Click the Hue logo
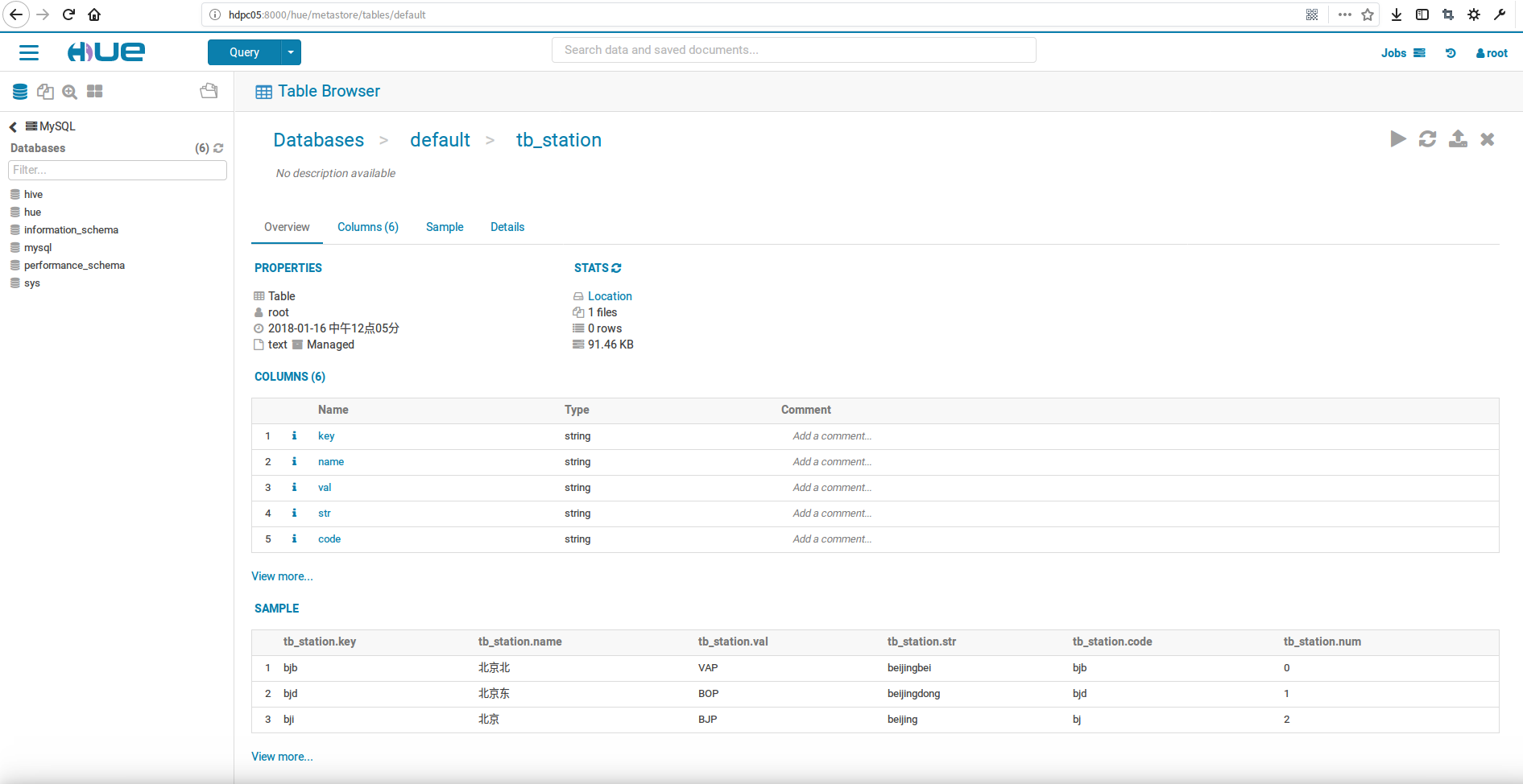The height and width of the screenshot is (784, 1523). 106,52
